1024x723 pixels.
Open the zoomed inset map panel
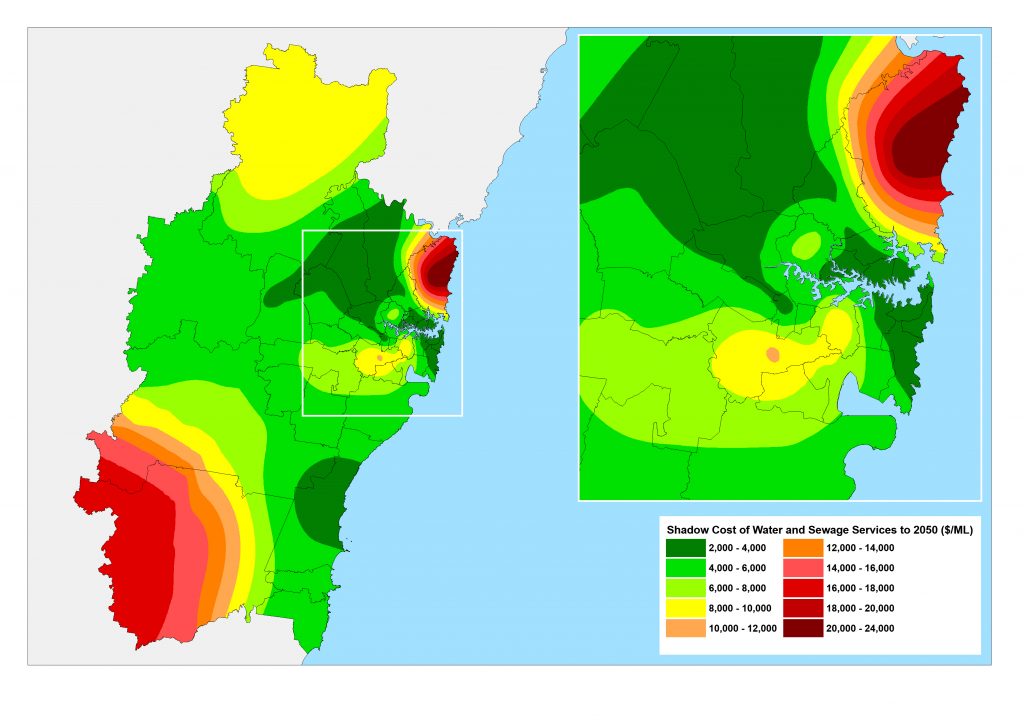point(780,270)
